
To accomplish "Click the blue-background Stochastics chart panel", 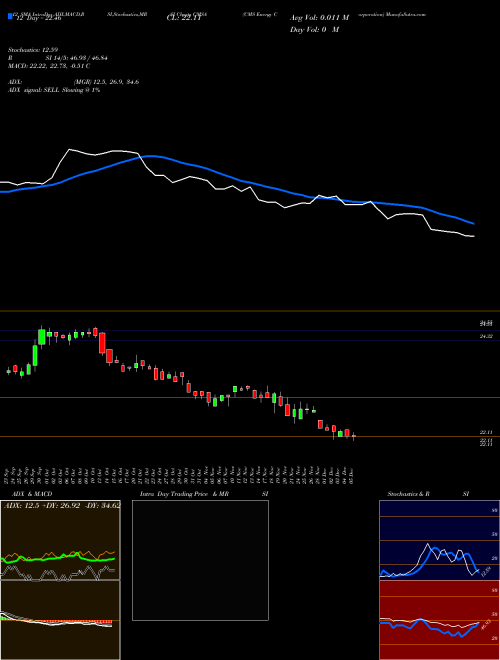I will (439, 540).
